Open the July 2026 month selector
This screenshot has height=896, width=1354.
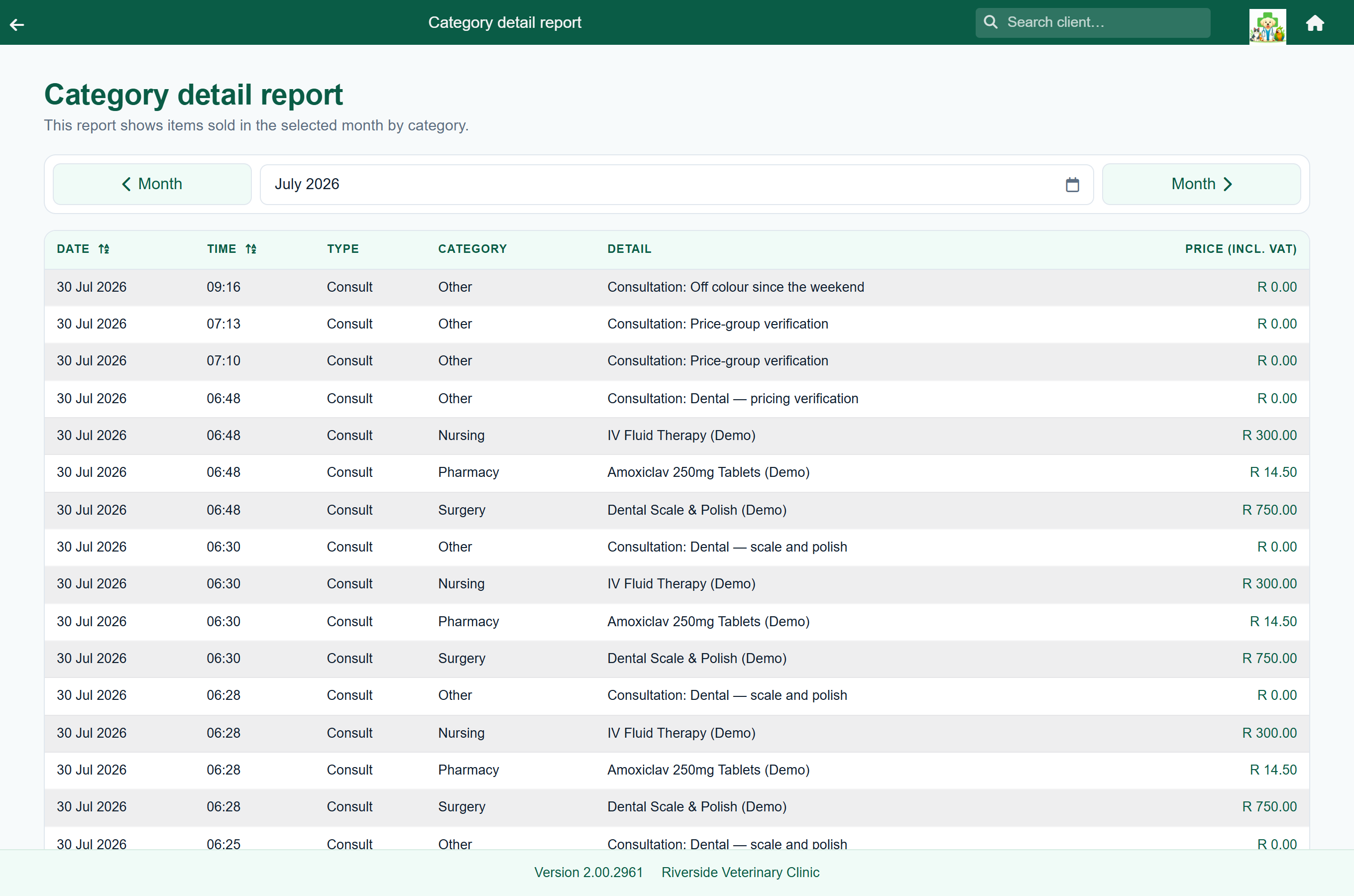[677, 185]
